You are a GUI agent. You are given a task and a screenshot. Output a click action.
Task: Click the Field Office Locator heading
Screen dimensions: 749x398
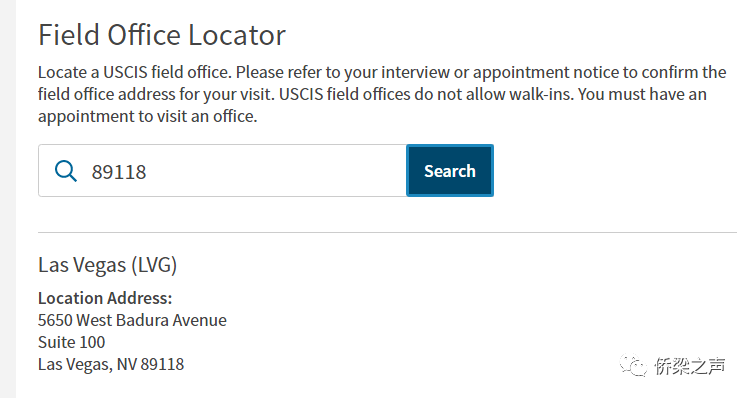[x=162, y=35]
